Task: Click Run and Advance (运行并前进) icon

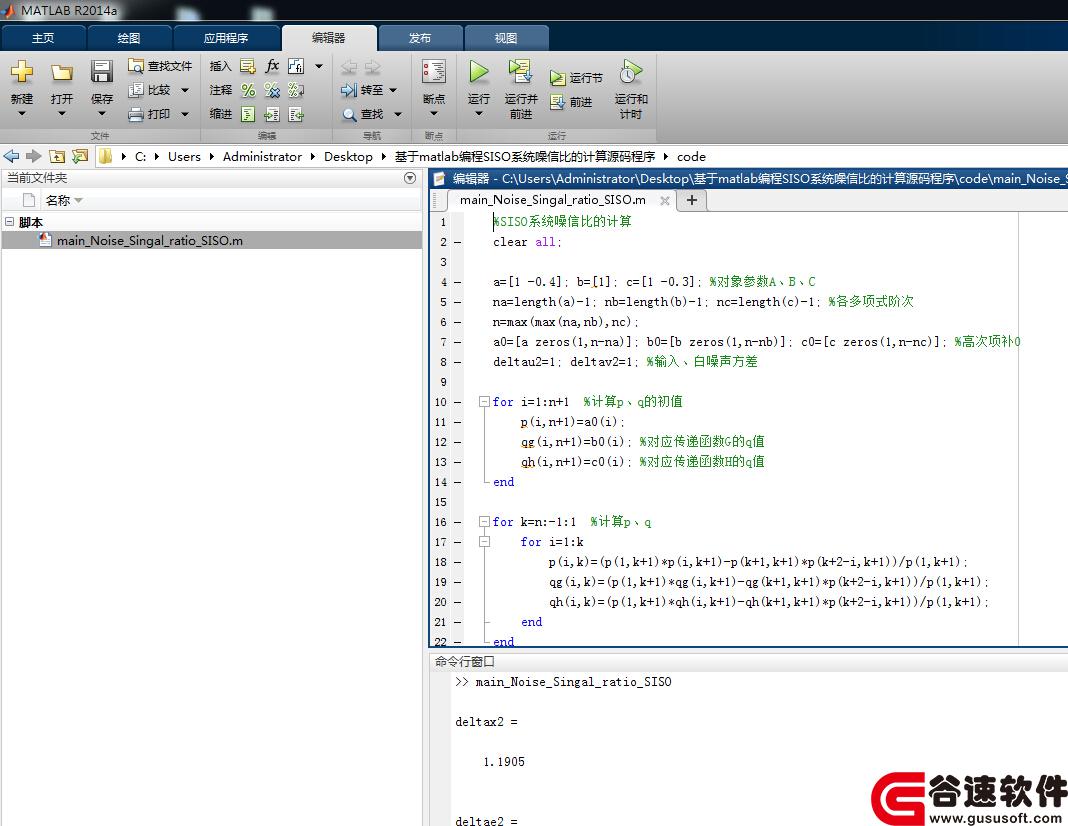Action: tap(520, 72)
